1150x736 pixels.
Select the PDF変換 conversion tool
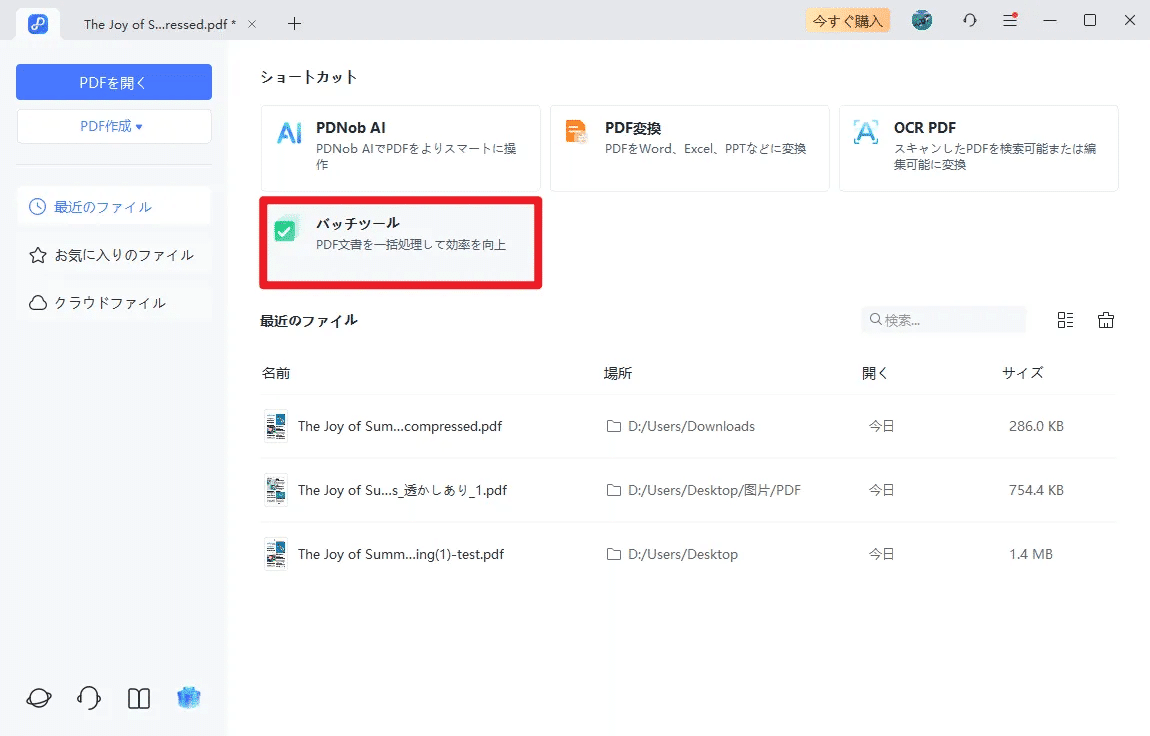(689, 148)
